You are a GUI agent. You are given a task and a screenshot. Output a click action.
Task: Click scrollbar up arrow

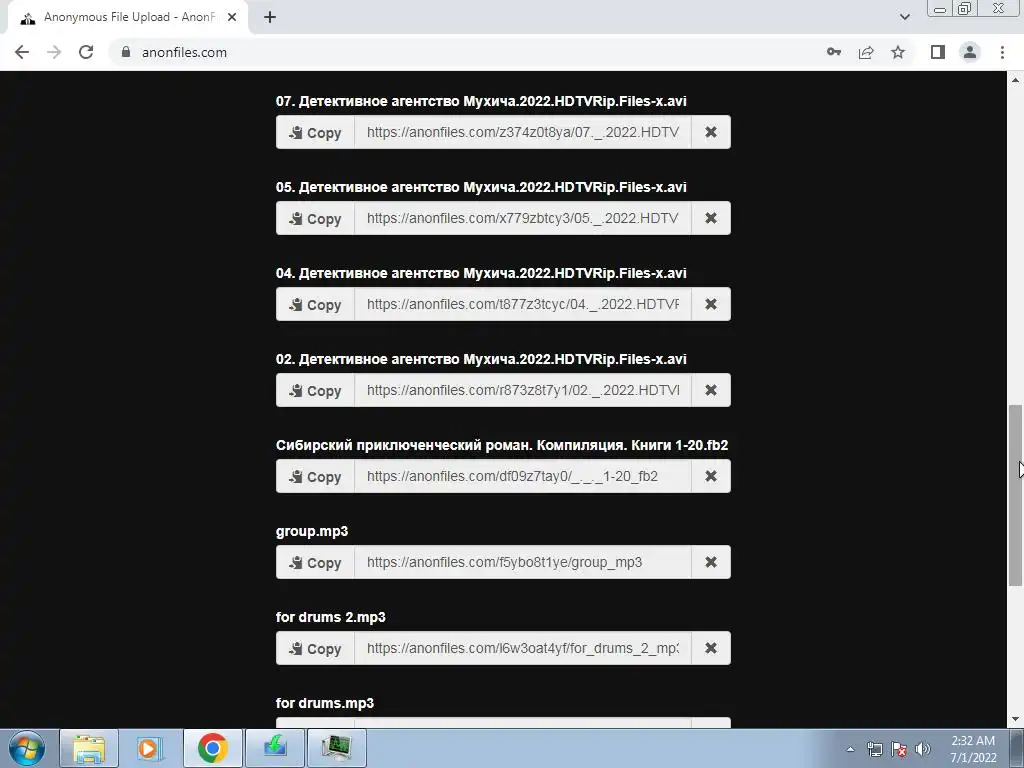click(1015, 80)
